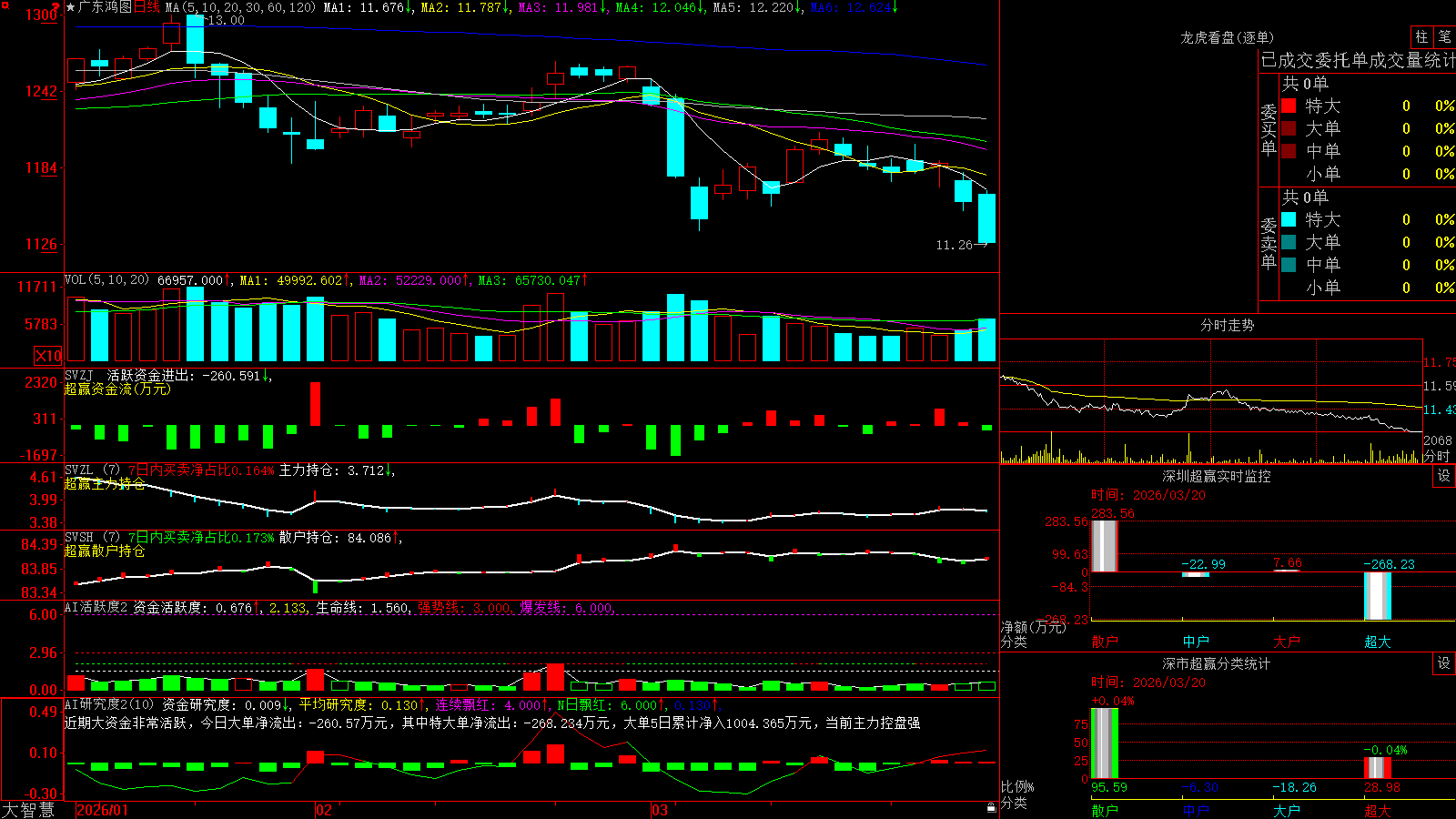The width and height of the screenshot is (1456, 819).
Task: Click the 大智慧 logo at bottom left
Action: point(28,809)
